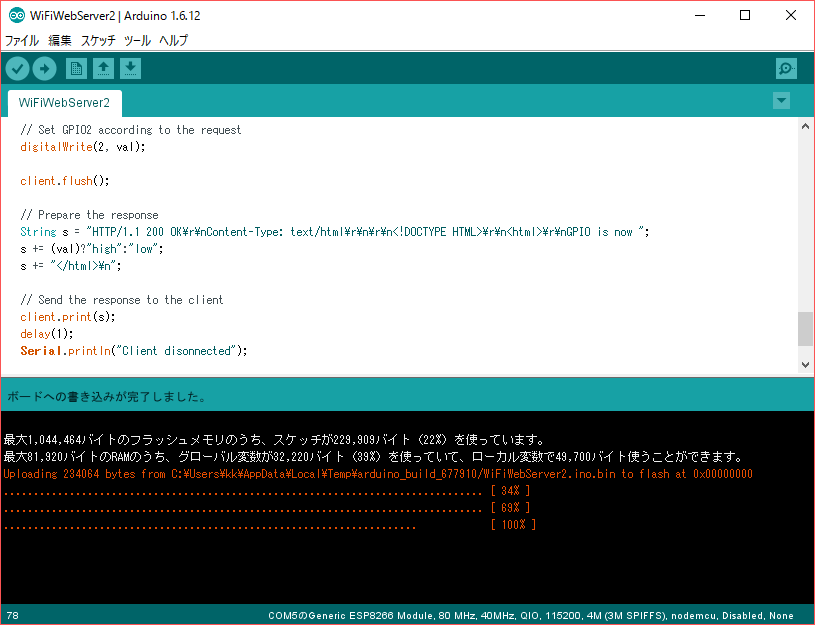Click the Open sketch up-arrow icon

103,69
